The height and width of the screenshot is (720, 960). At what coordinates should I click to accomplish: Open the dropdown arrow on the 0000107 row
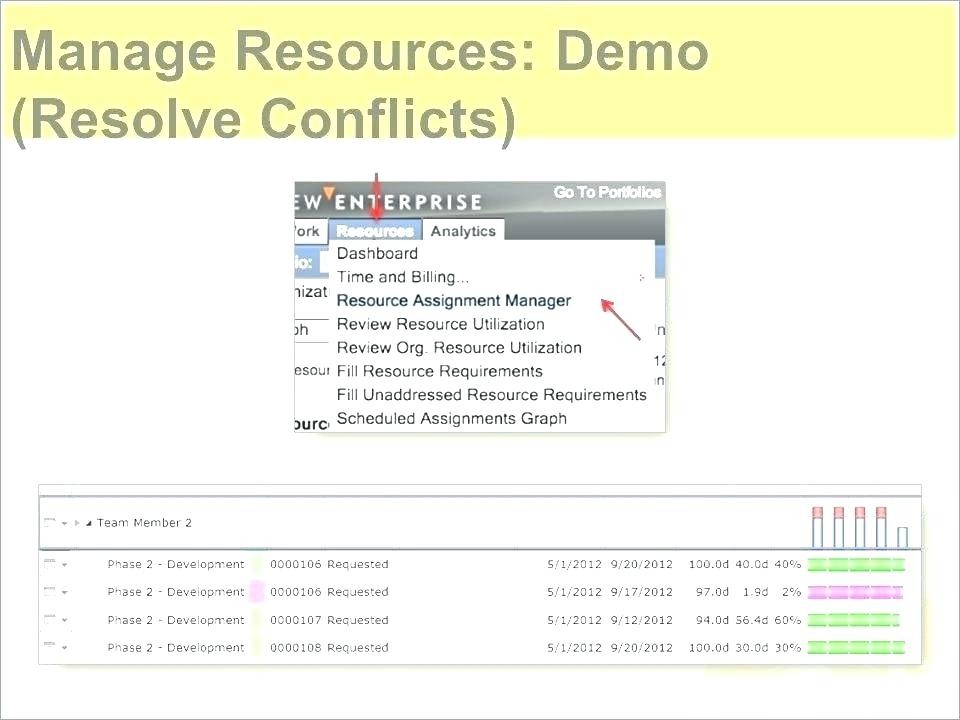pyautogui.click(x=65, y=621)
